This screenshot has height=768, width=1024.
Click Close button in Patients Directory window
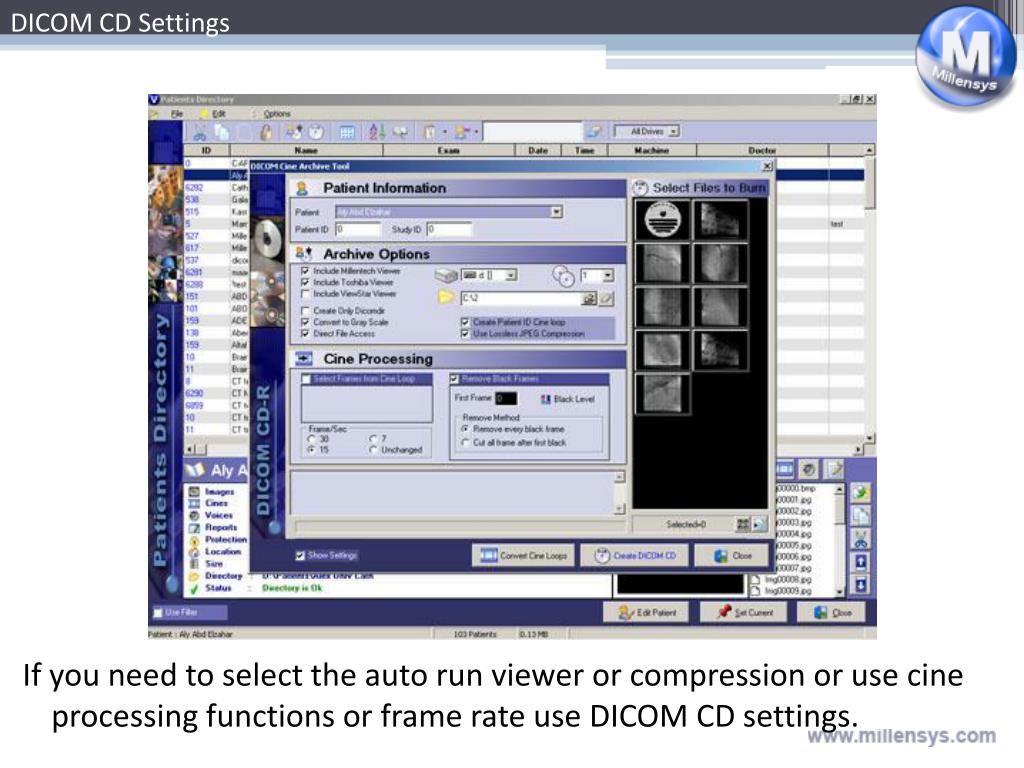click(833, 613)
